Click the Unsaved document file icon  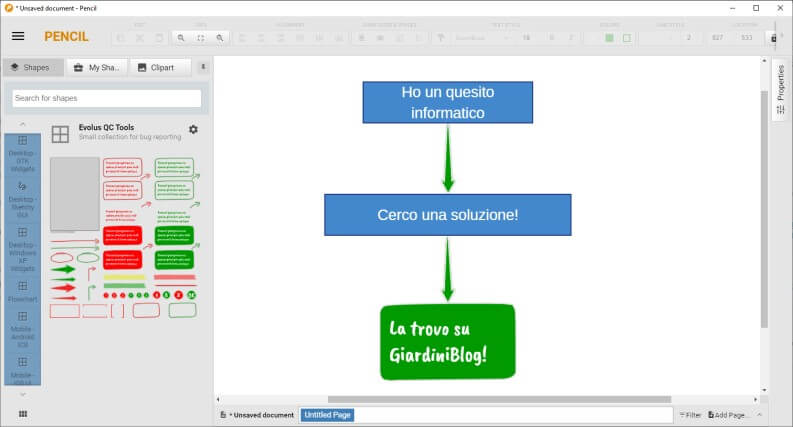223,415
